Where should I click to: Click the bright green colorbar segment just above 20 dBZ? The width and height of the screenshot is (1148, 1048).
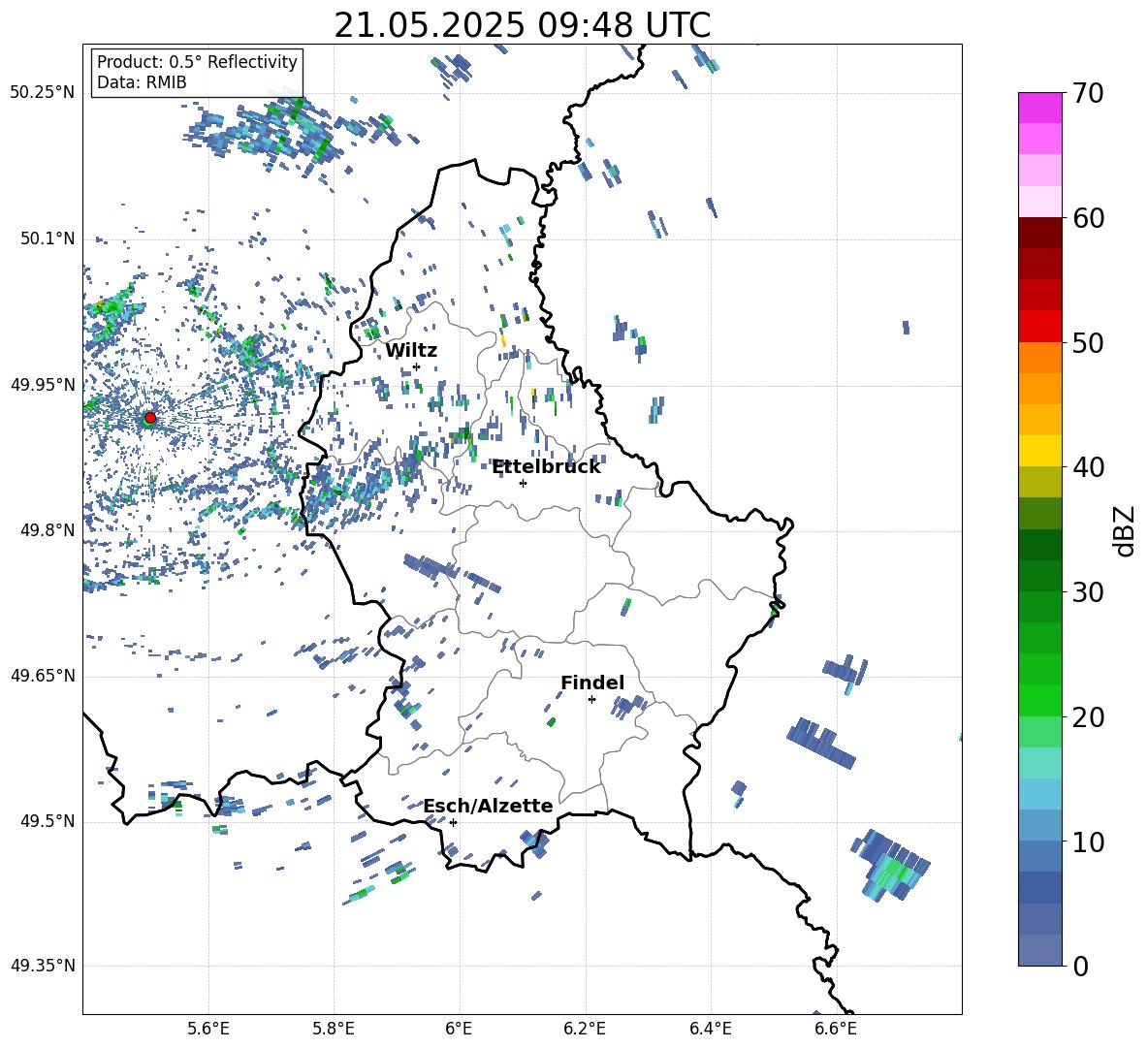[x=1040, y=700]
